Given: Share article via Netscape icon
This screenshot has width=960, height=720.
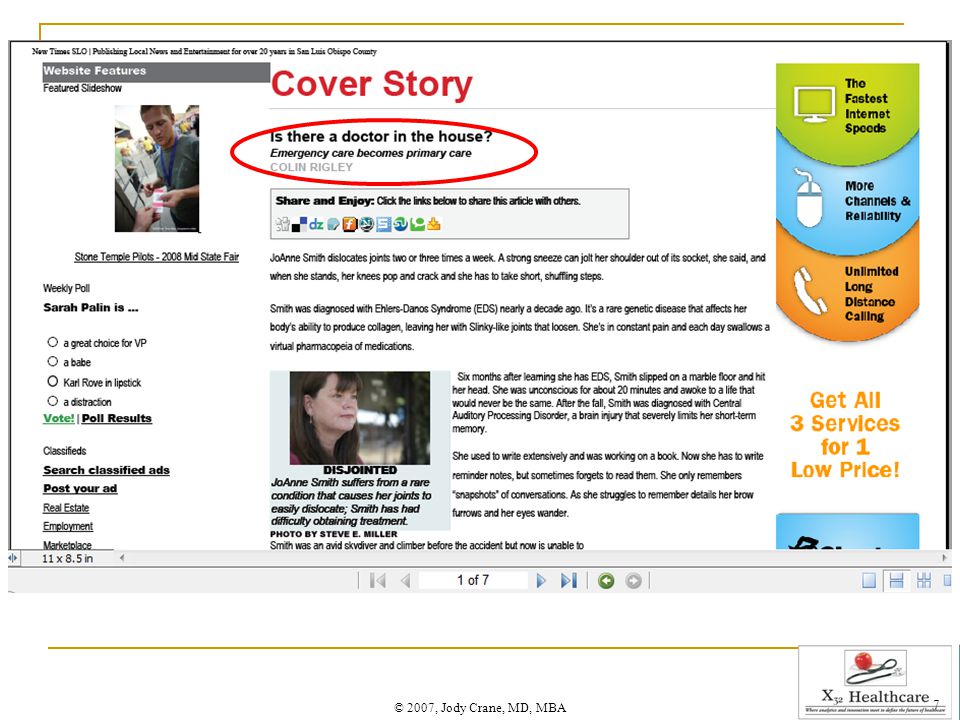Looking at the screenshot, I should pos(367,224).
